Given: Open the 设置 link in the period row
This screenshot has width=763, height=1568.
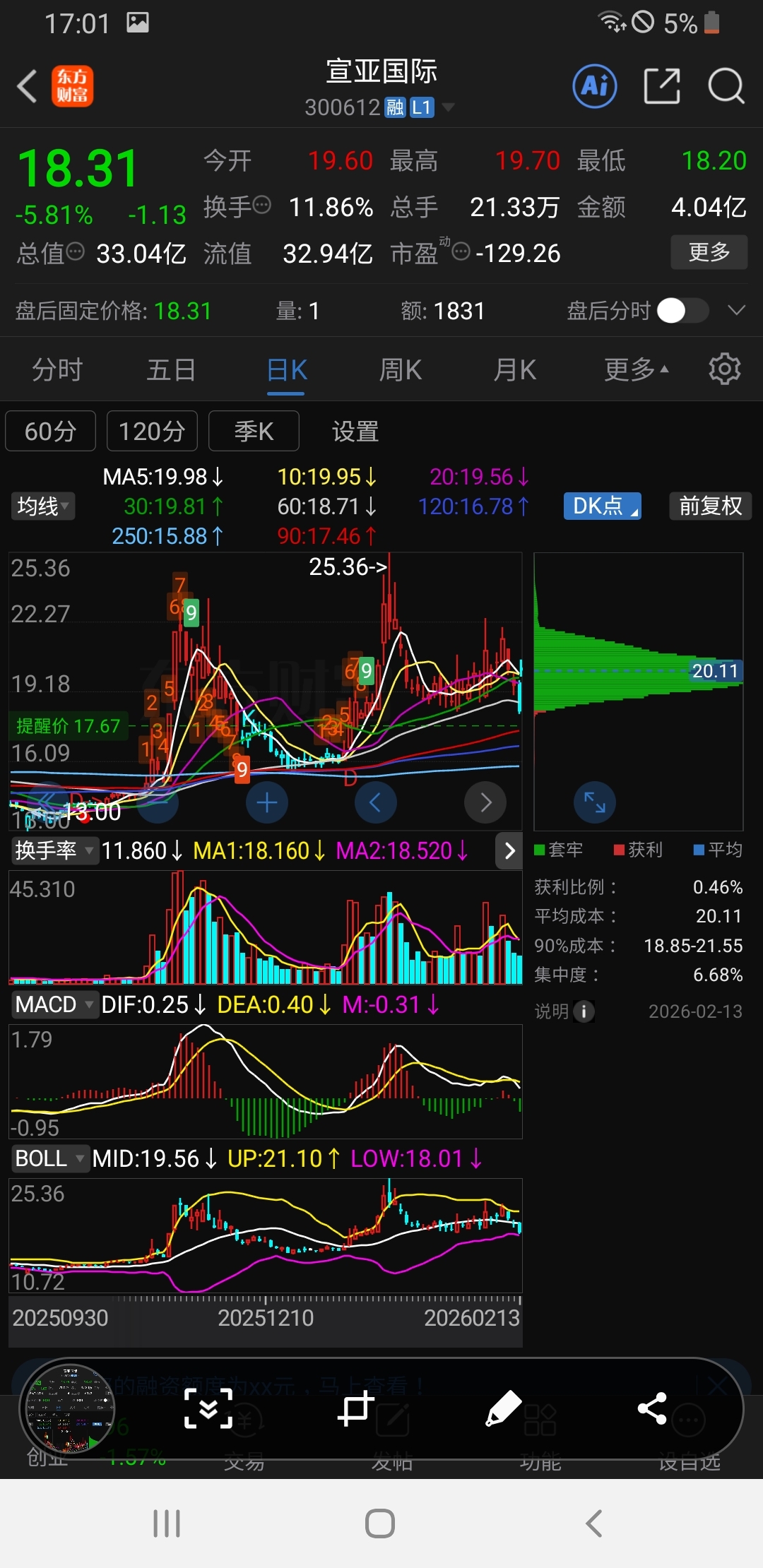Looking at the screenshot, I should [x=355, y=431].
